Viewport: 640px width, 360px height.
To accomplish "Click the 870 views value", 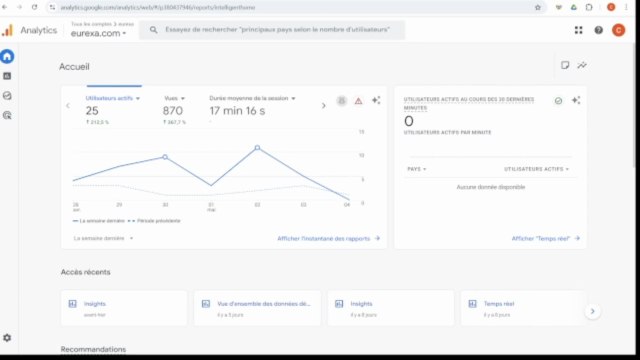I will pos(173,111).
